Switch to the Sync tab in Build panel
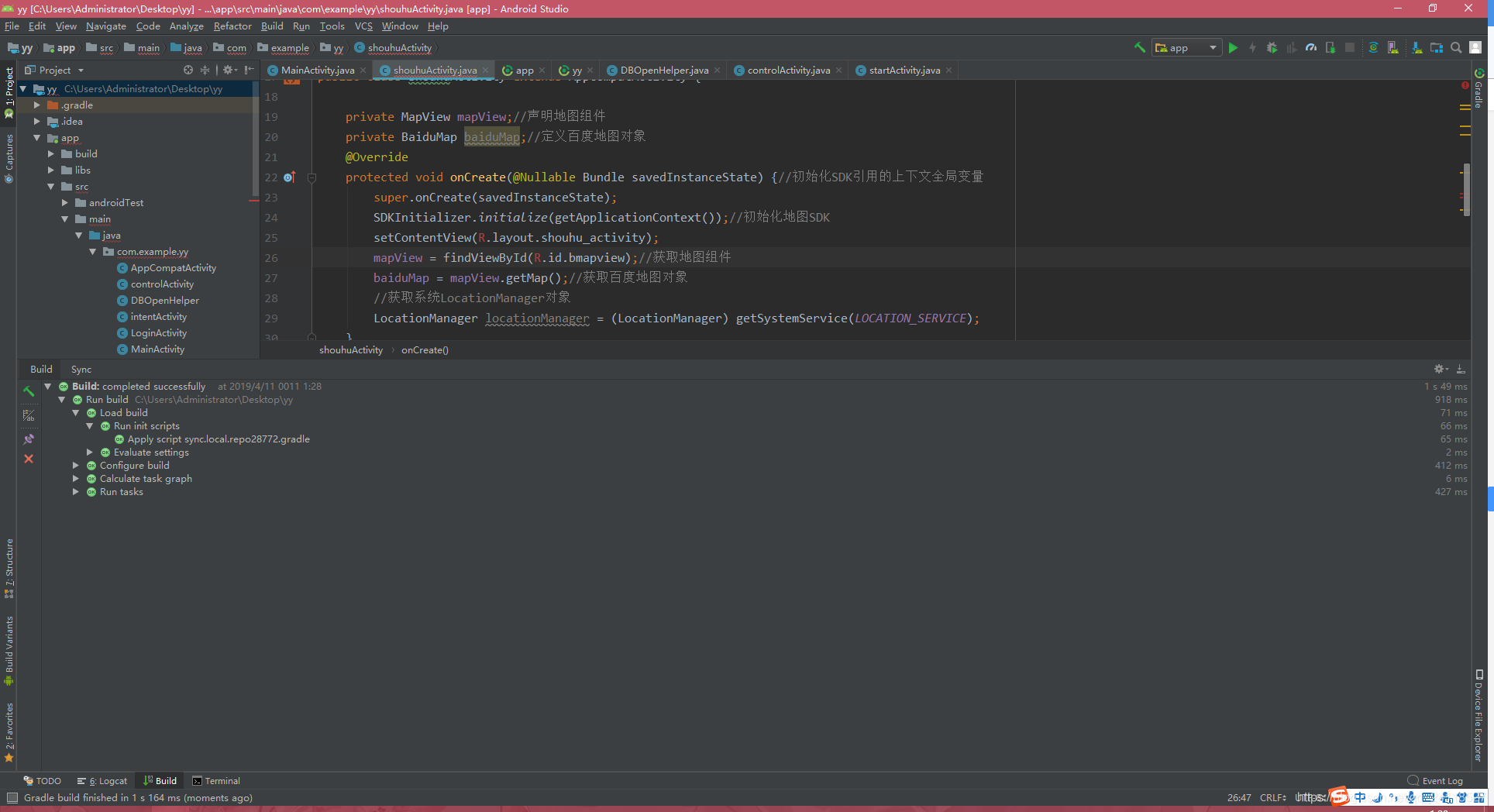 tap(81, 369)
